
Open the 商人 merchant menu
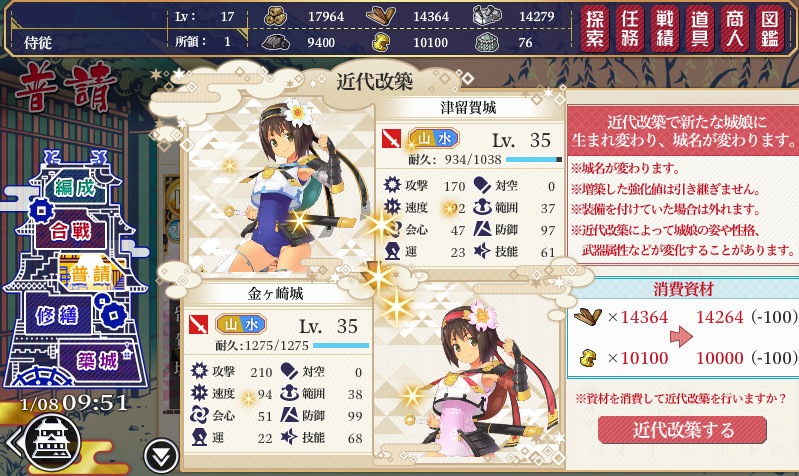pos(734,30)
